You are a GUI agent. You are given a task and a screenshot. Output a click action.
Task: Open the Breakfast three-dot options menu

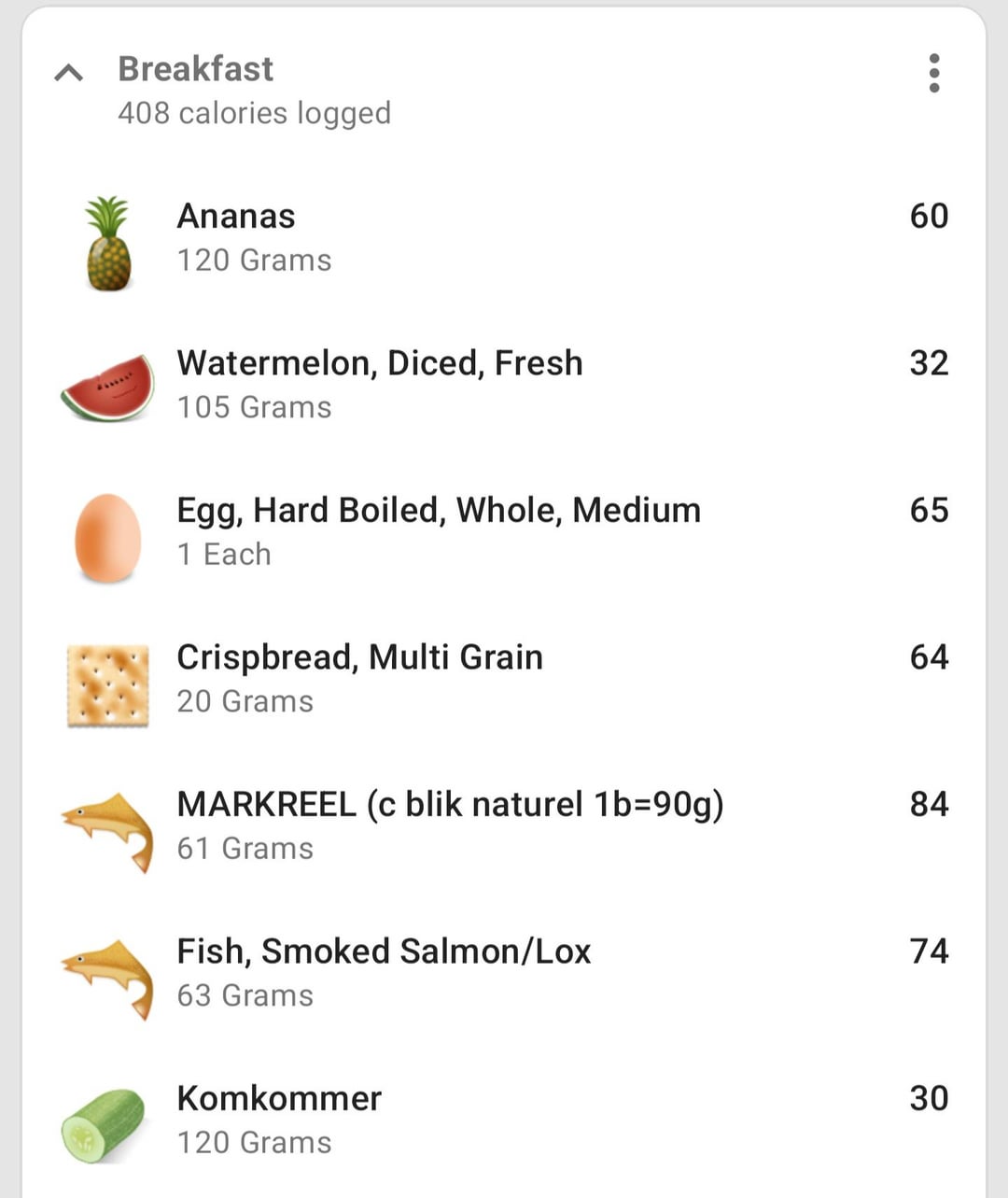pyautogui.click(x=934, y=73)
